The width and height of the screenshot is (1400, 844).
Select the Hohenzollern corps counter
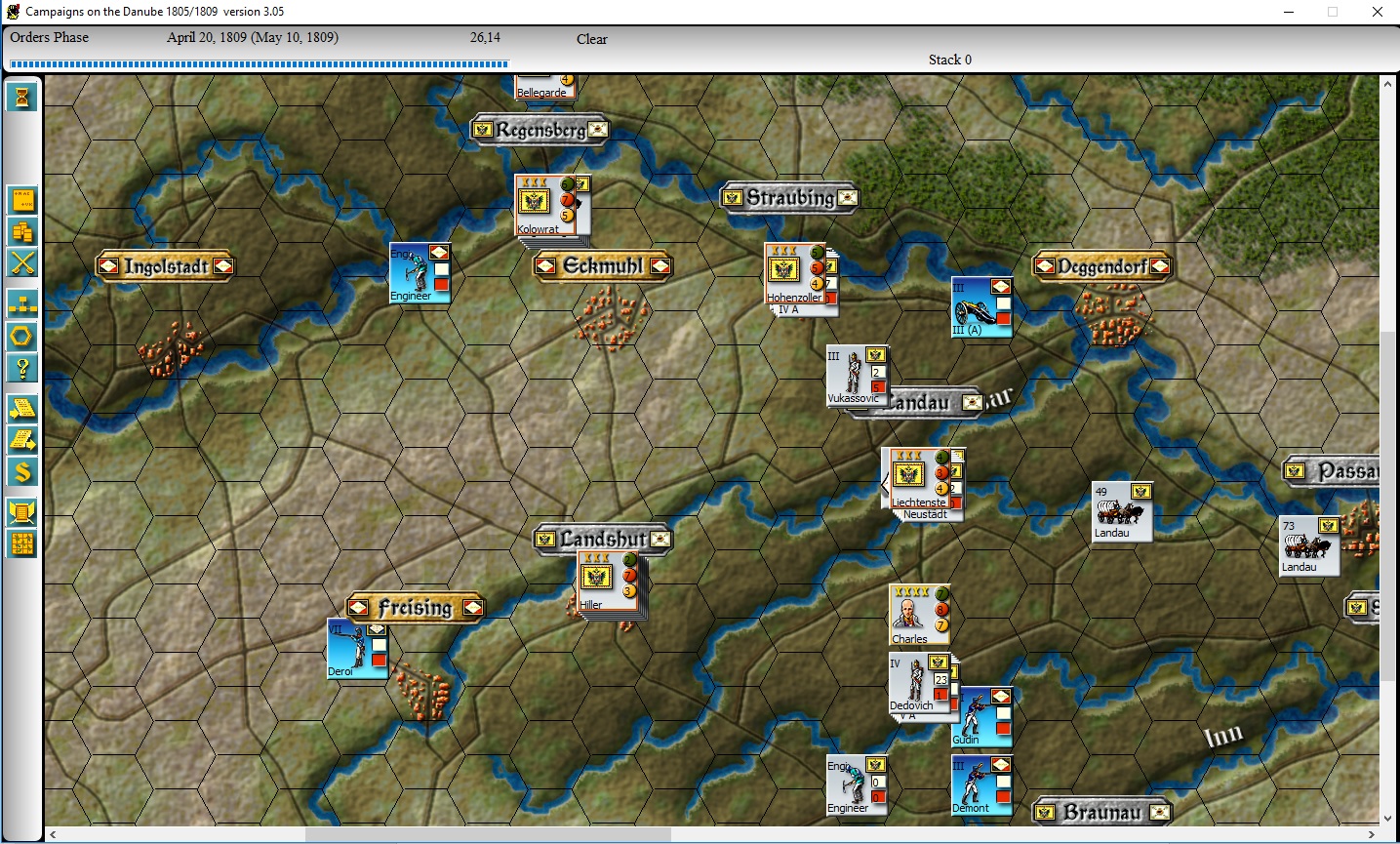click(795, 273)
